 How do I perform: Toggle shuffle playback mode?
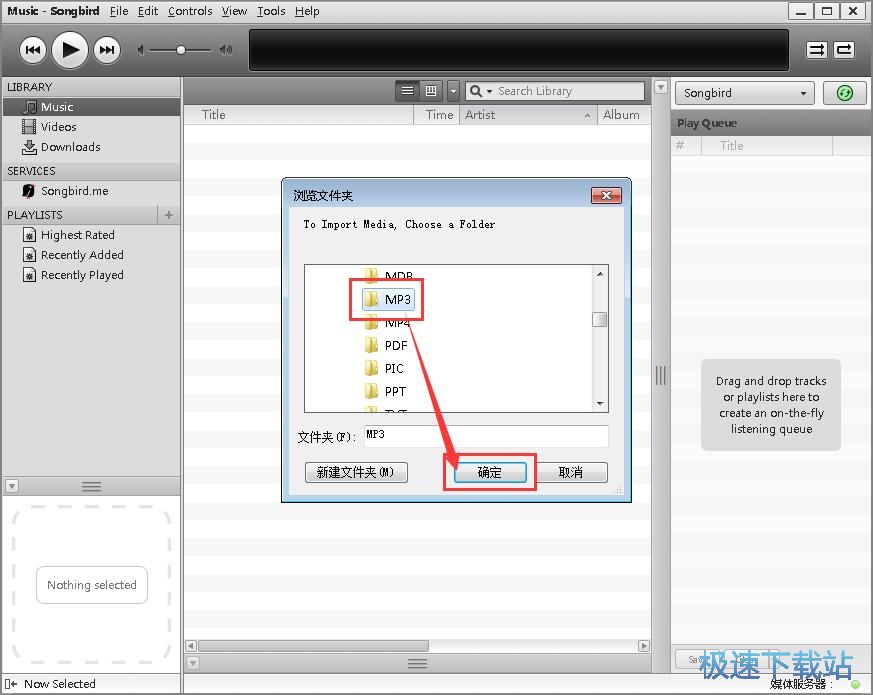pyautogui.click(x=817, y=50)
